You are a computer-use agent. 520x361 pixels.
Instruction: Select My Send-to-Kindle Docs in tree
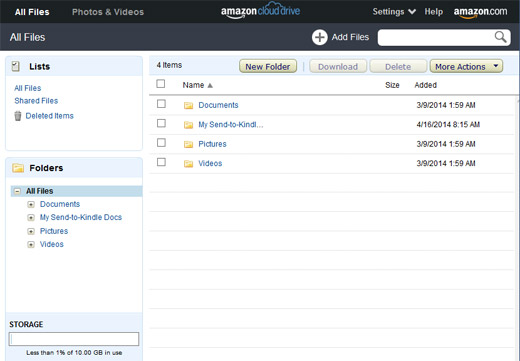[x=81, y=217]
